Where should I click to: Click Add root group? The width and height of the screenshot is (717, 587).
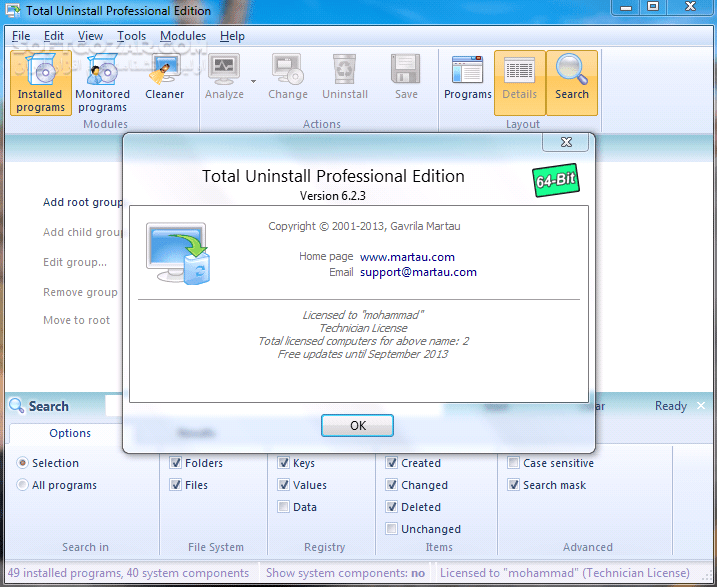(83, 202)
